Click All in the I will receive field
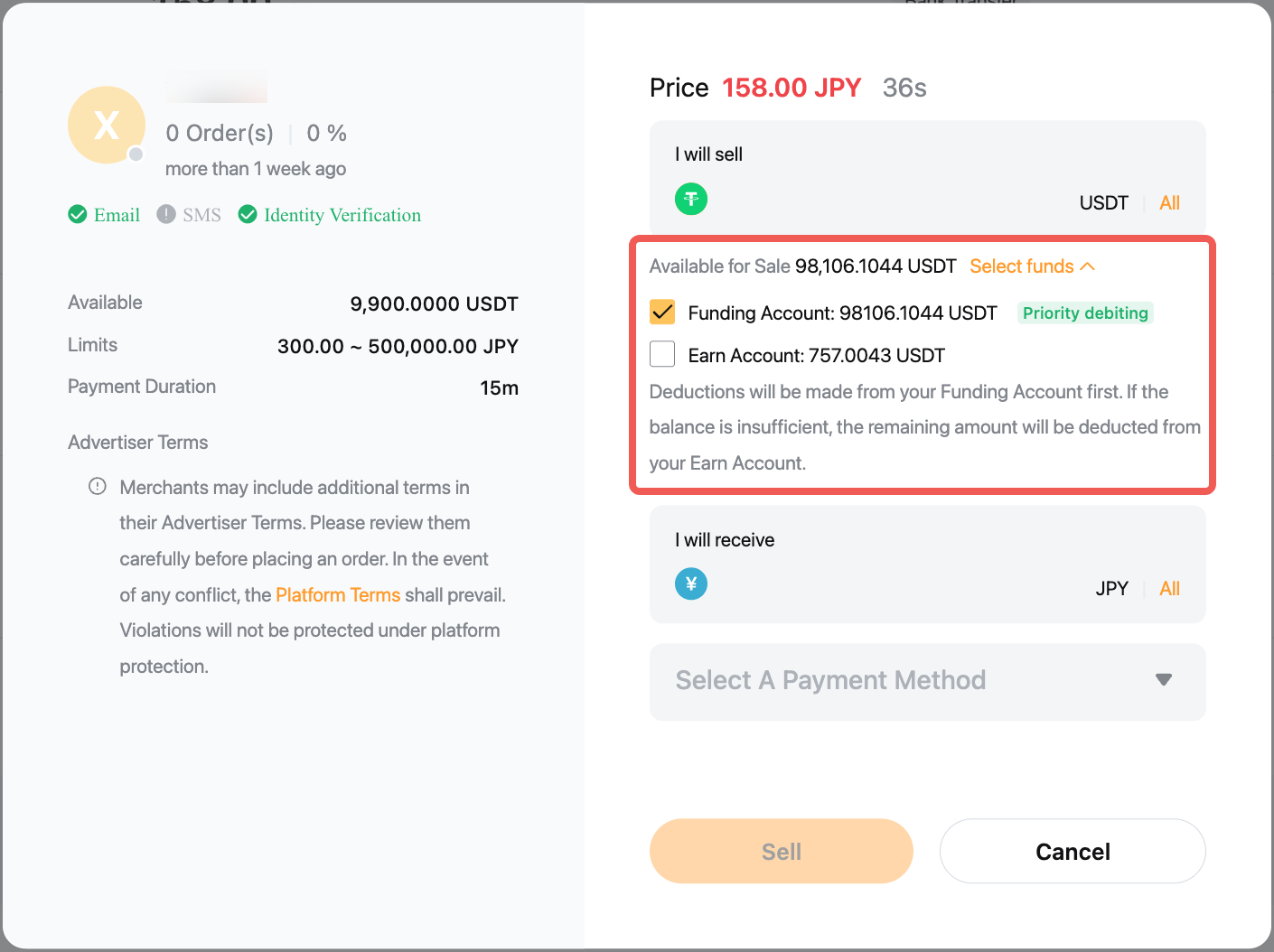Screen dimensions: 1274x952 coord(1169,589)
